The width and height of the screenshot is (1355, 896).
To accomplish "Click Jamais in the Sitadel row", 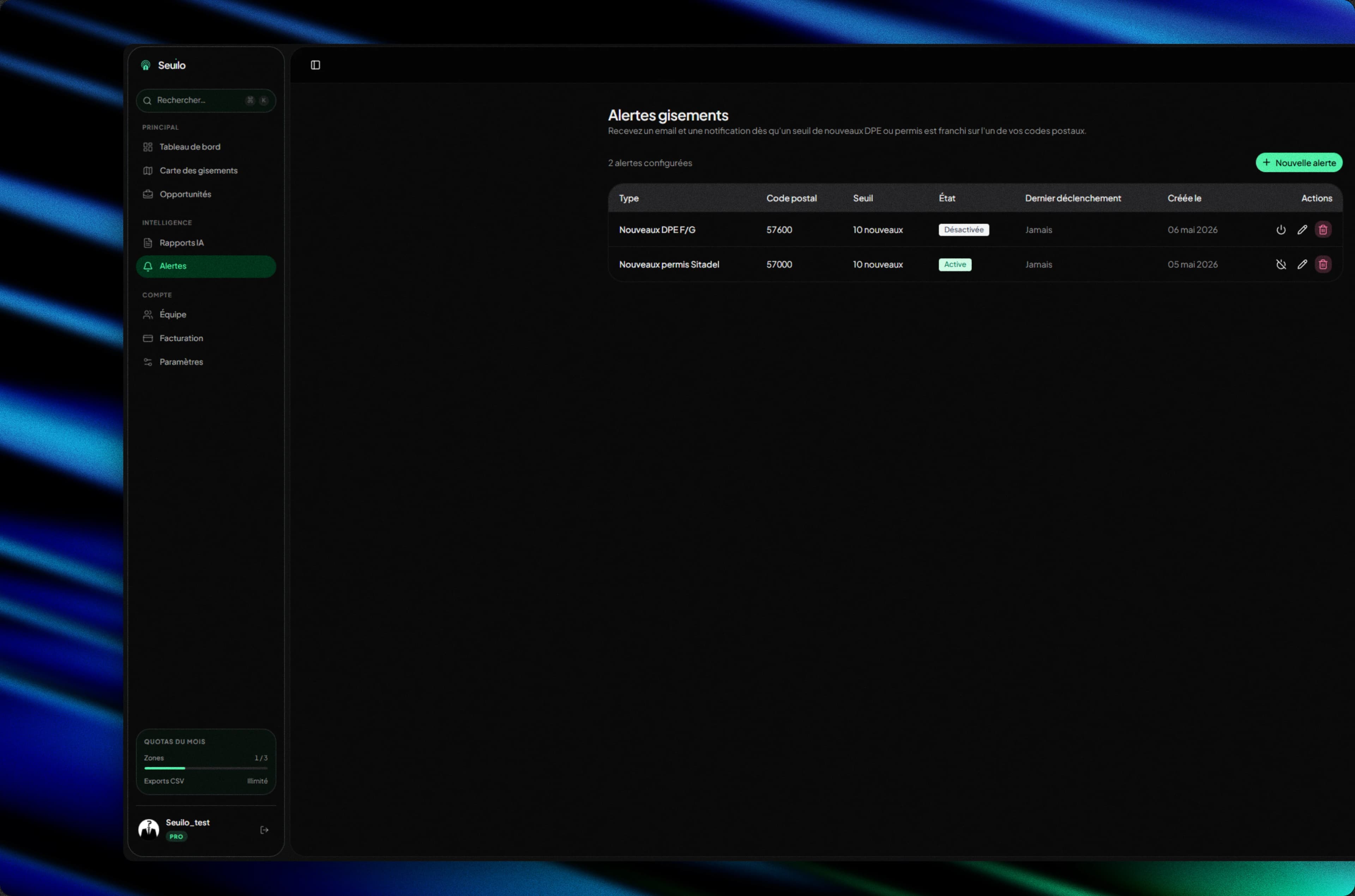I will [1038, 265].
